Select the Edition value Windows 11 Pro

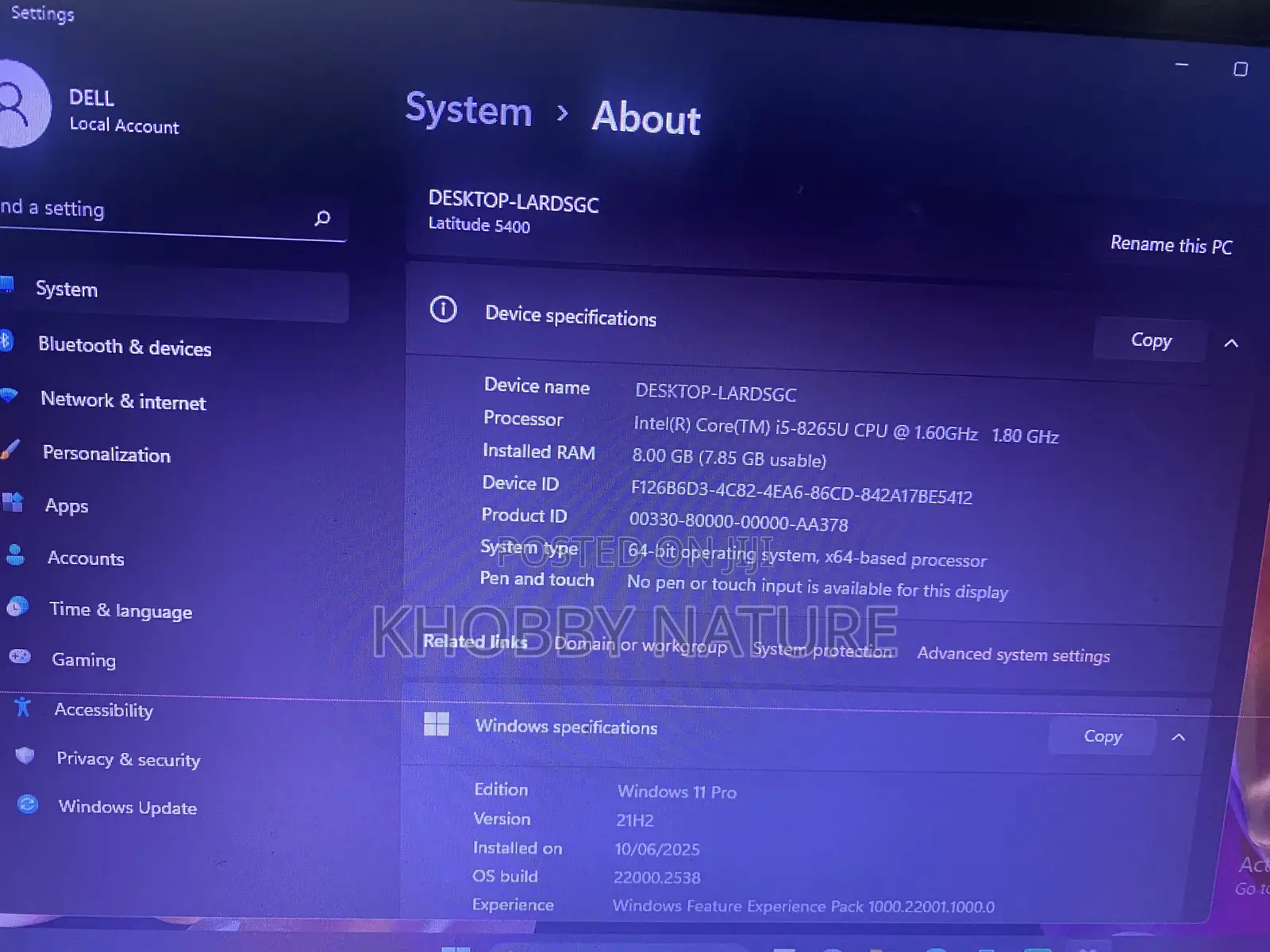click(676, 791)
